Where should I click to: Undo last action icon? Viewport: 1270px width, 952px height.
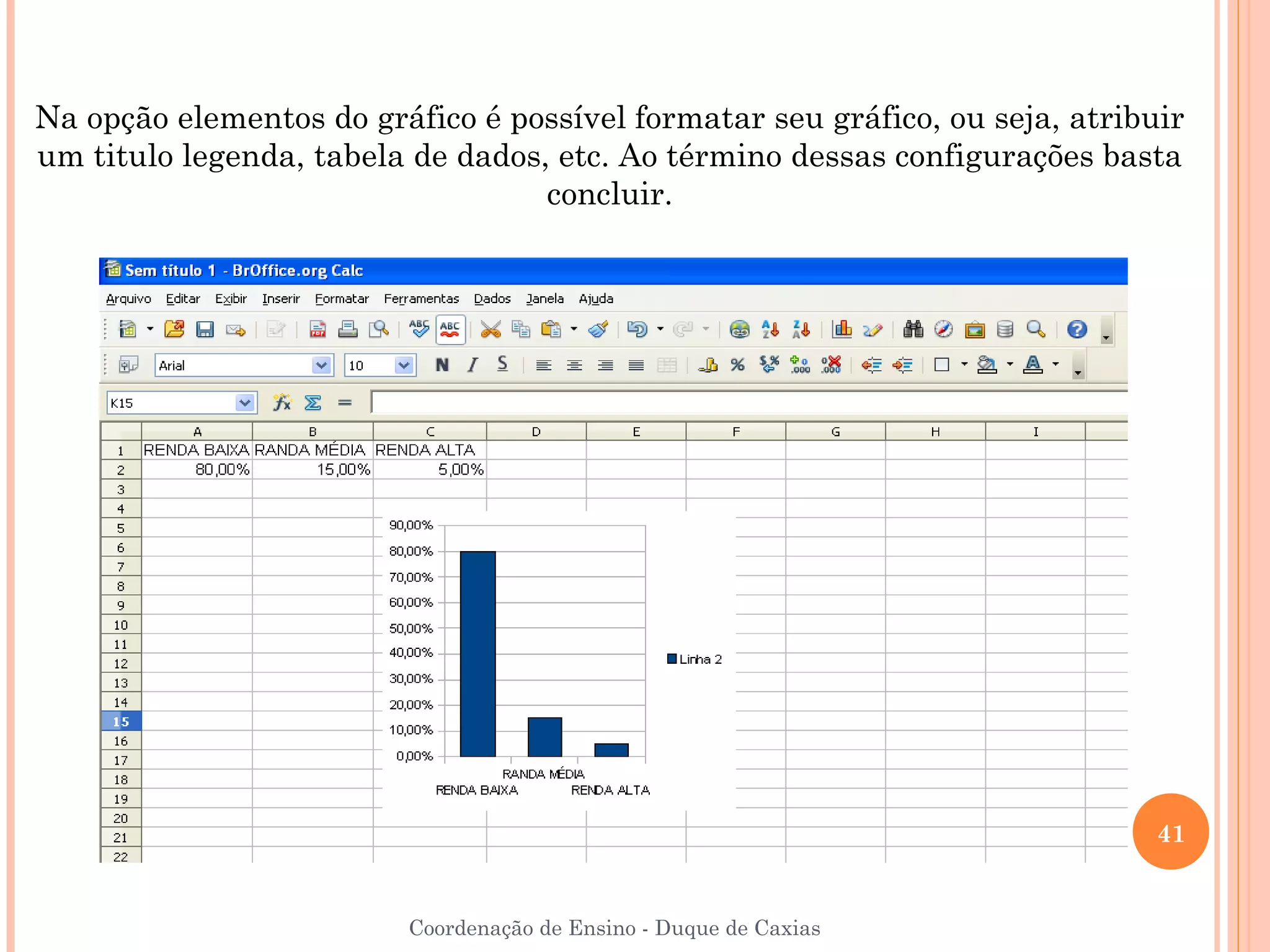tap(637, 329)
